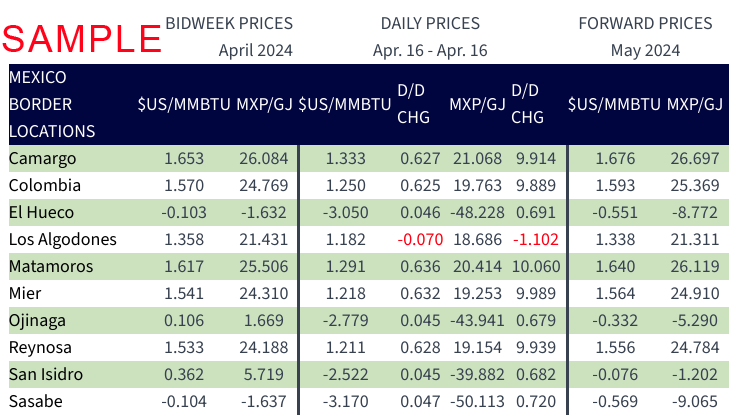Select the Sasabe row label
The image size is (745, 415).
coord(36,402)
